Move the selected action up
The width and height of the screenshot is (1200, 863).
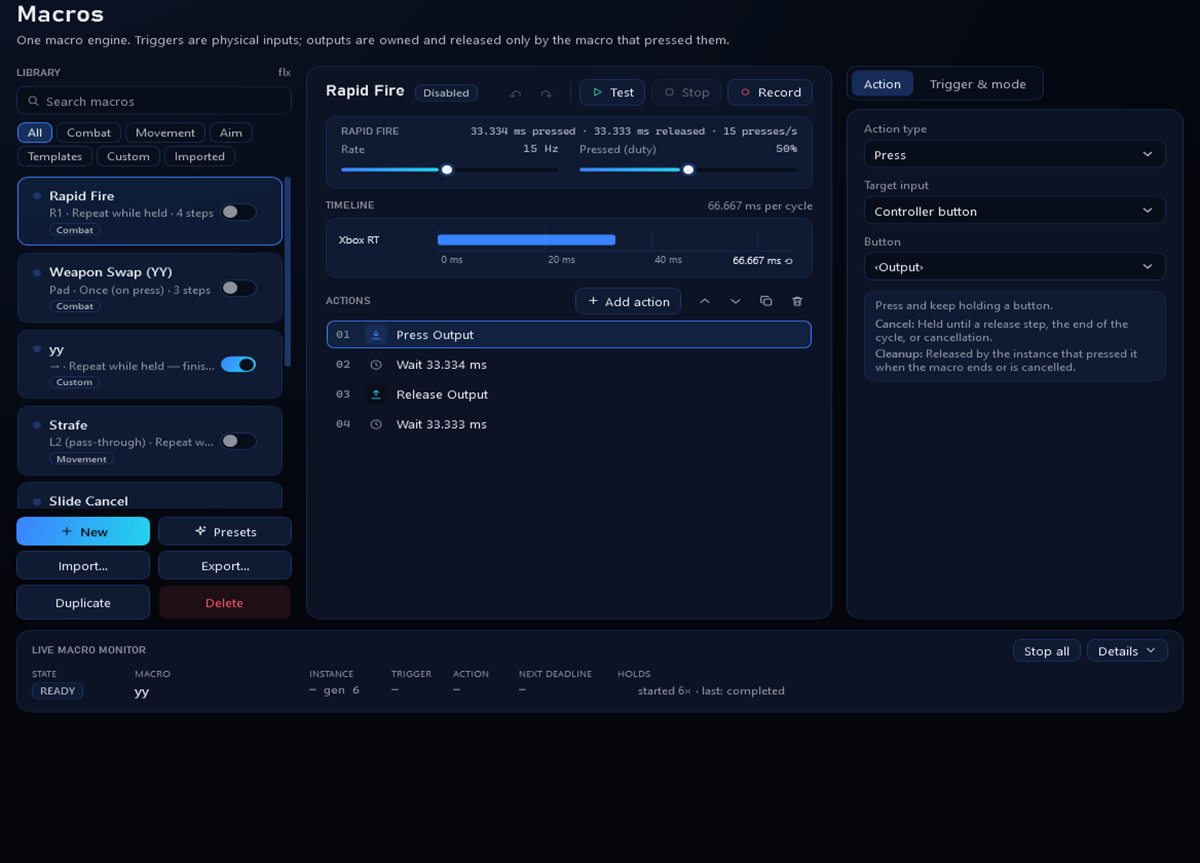click(705, 301)
